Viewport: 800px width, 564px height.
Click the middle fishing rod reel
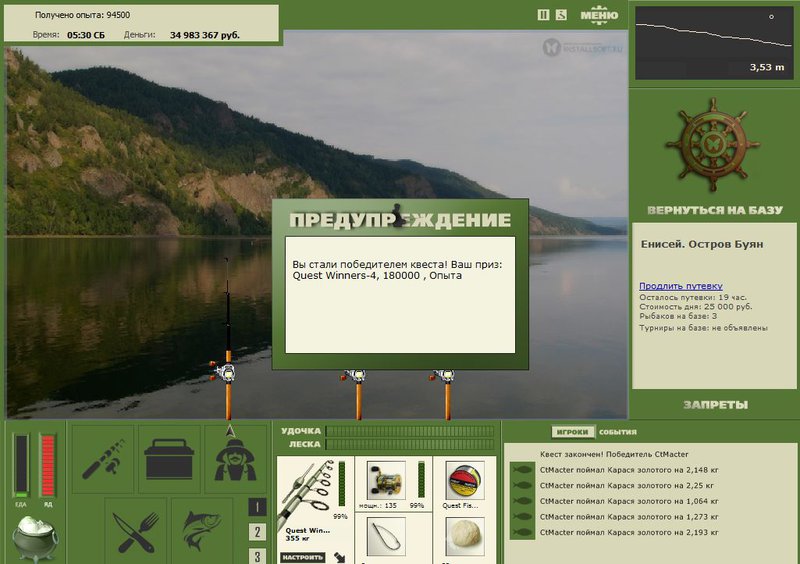pyautogui.click(x=355, y=376)
